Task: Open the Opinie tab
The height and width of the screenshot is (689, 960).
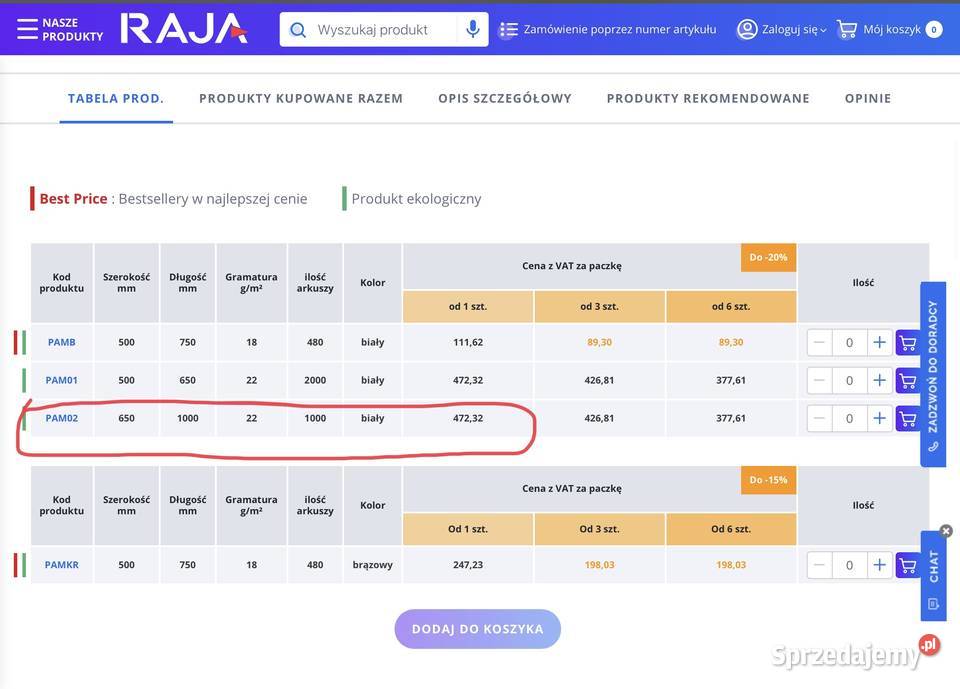Action: [867, 98]
